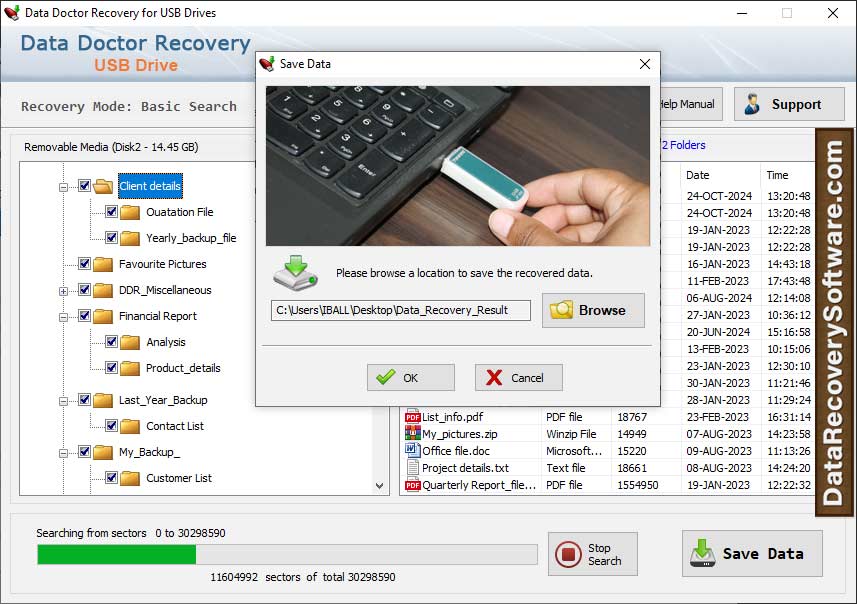857x604 pixels.
Task: Click the PDF icon beside List_info.pdf
Action: pos(412,417)
